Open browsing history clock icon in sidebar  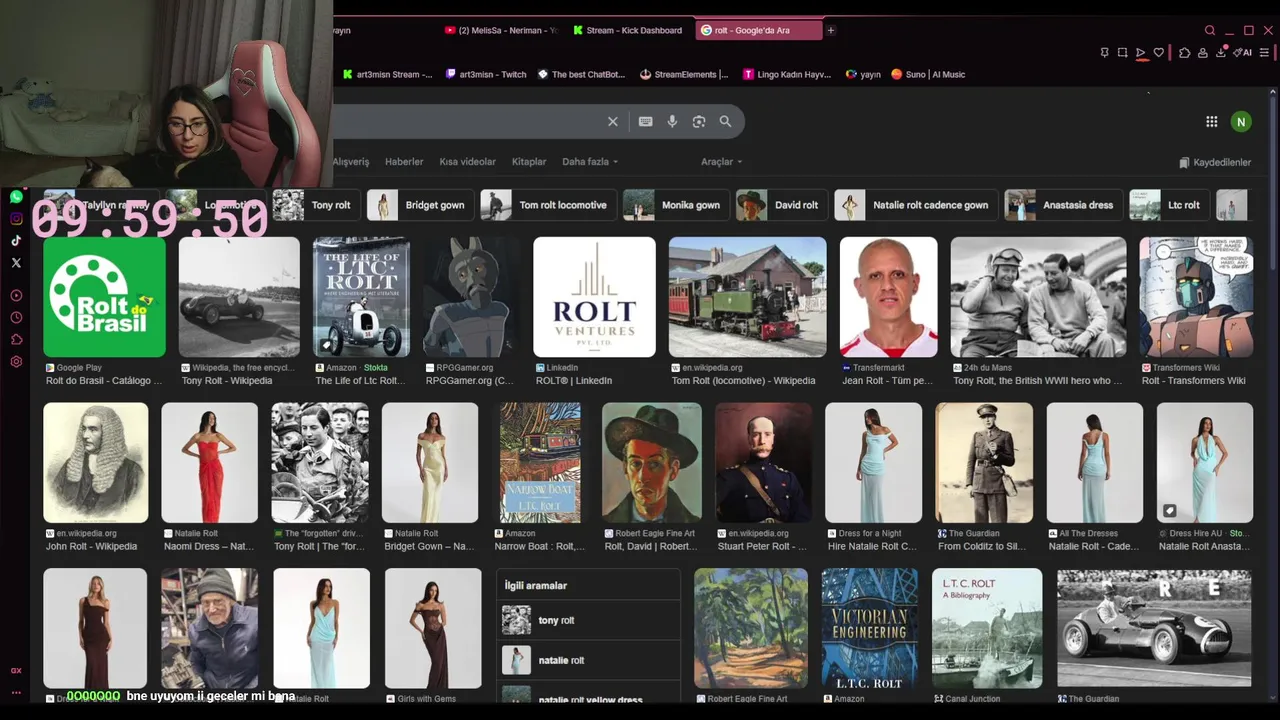(x=16, y=317)
